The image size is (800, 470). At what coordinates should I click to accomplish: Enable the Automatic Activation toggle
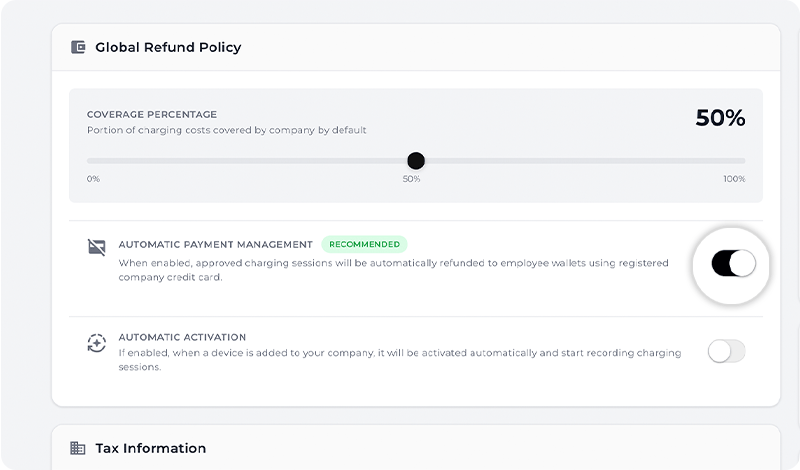pos(726,351)
